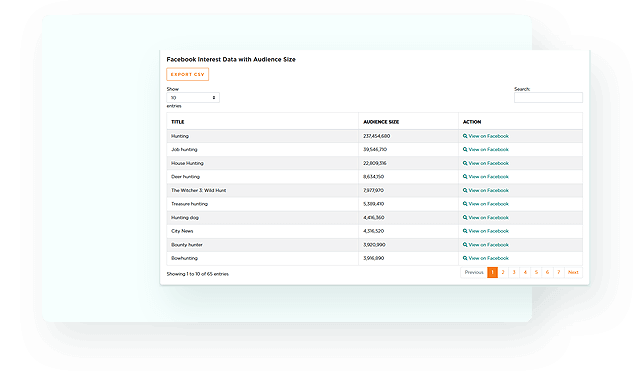Click the audience size in Bowhunting row
This screenshot has height=371, width=633.
pyautogui.click(x=373, y=258)
